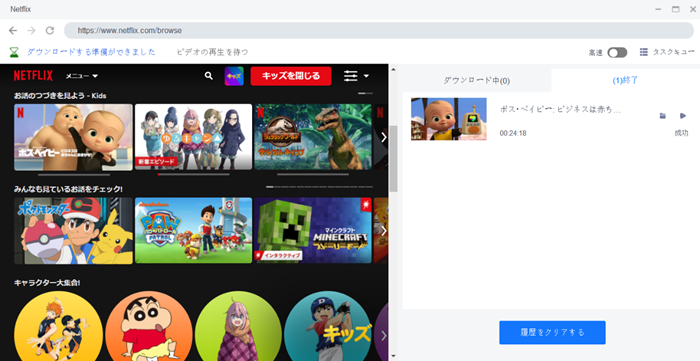This screenshot has height=361, width=700.
Task: Click the Kids profile avatar
Action: coord(234,76)
